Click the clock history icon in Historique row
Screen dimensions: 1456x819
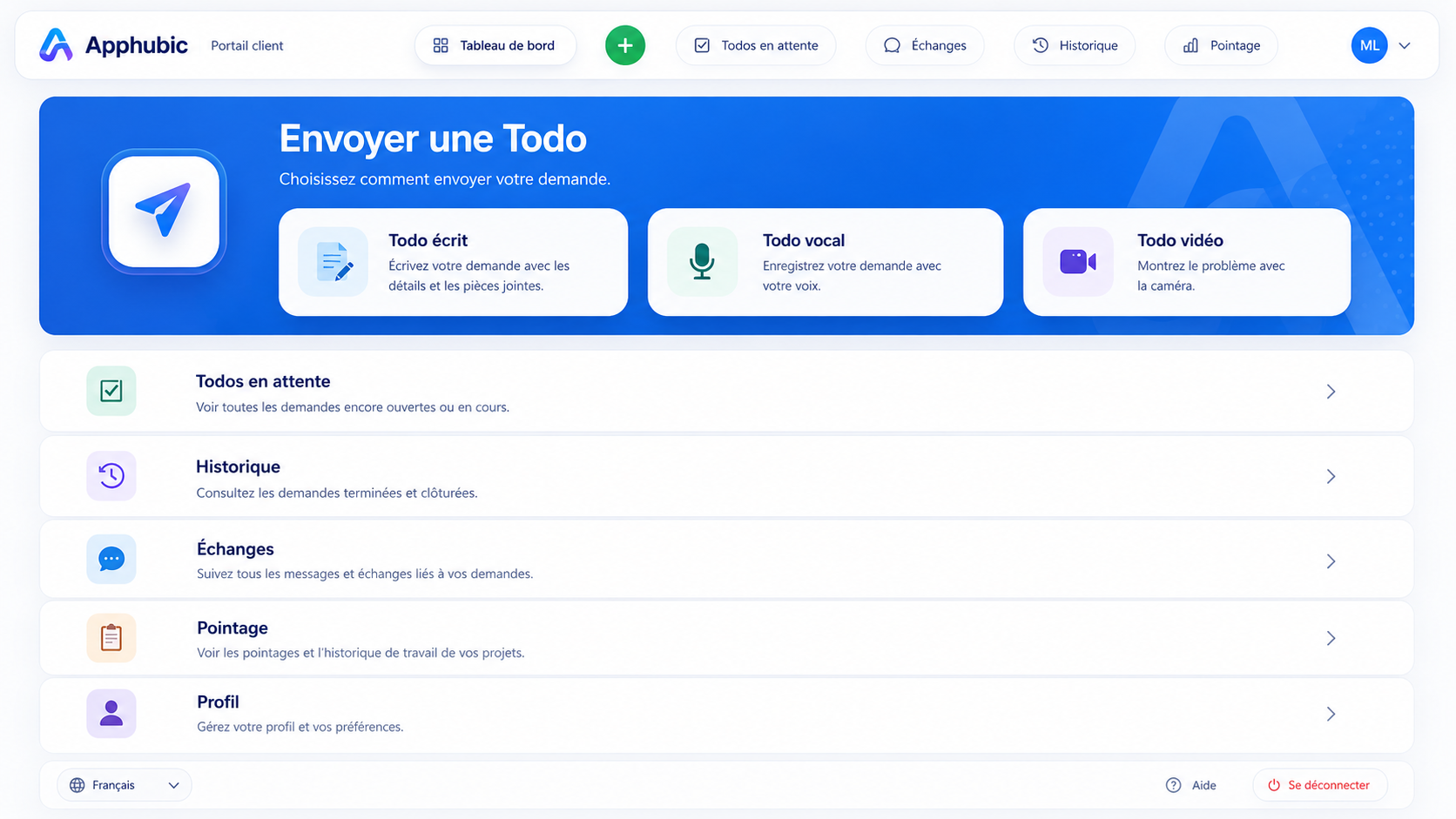coord(111,475)
